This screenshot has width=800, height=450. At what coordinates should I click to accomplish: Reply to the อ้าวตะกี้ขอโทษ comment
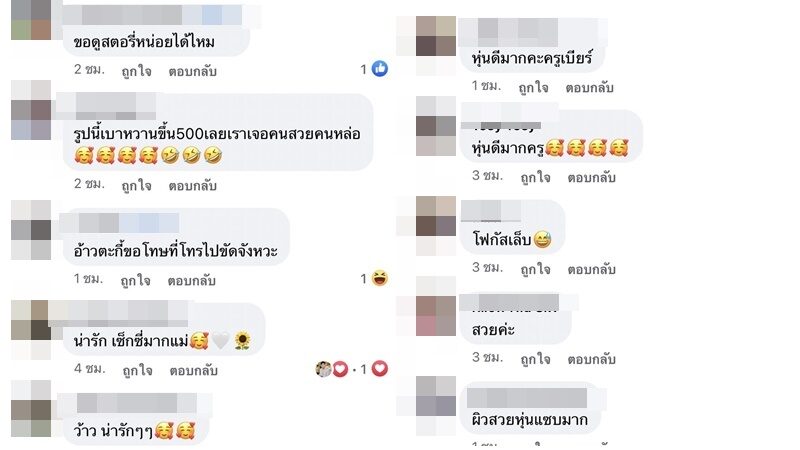pyautogui.click(x=191, y=280)
